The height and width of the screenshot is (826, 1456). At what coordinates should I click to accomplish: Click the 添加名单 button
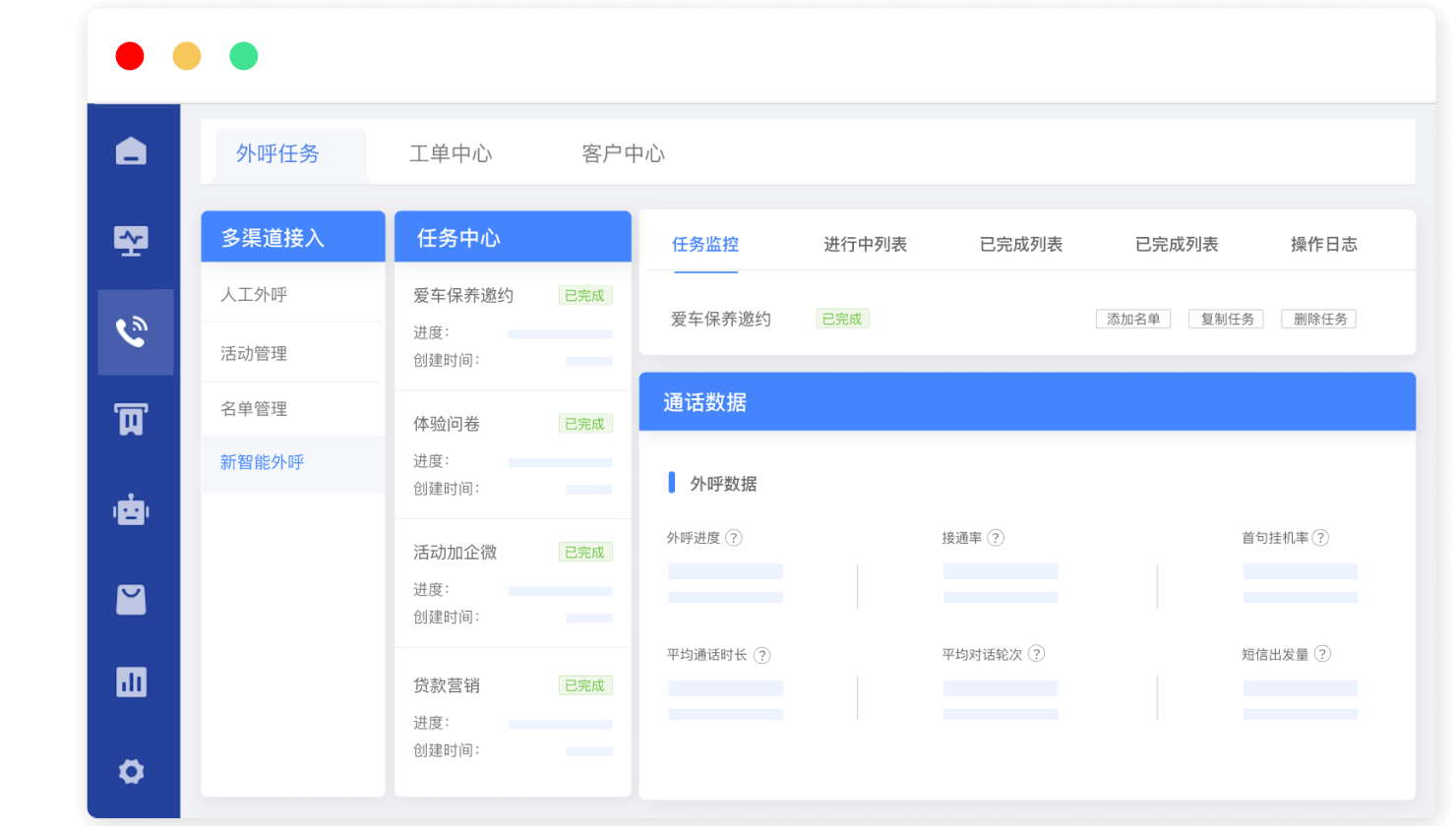coord(1132,319)
